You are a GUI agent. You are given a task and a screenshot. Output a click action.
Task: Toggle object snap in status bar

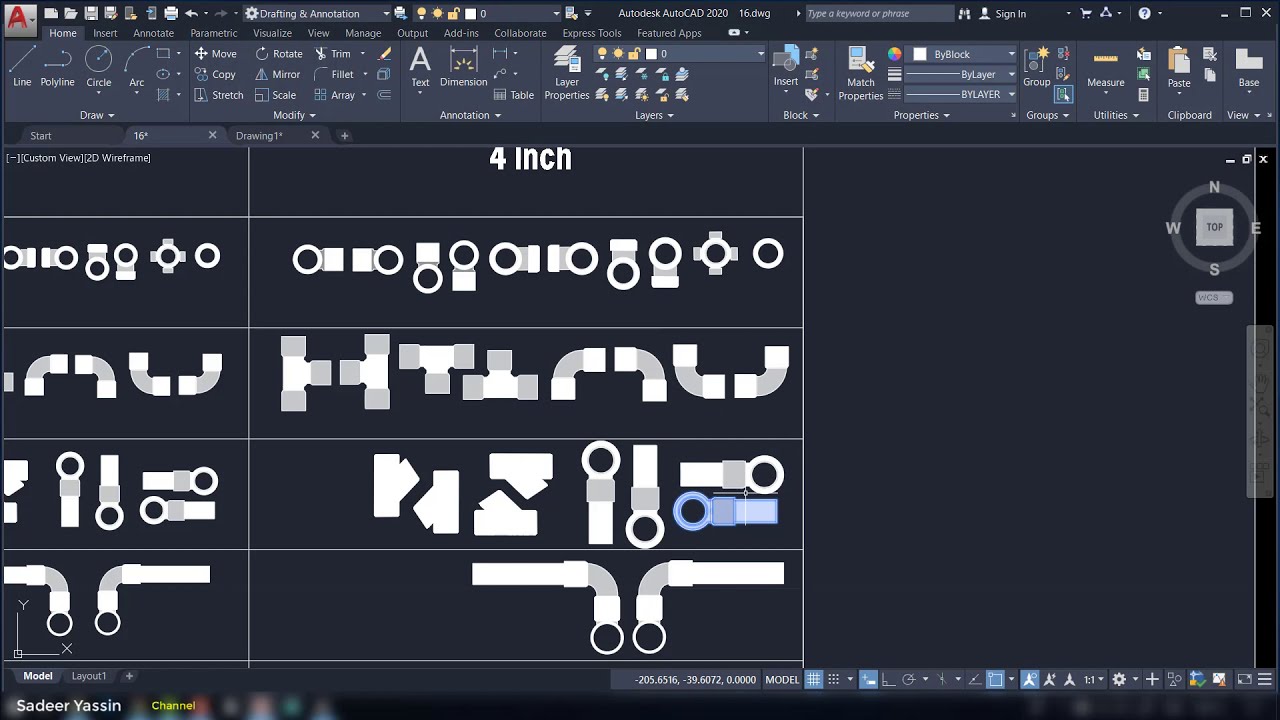(995, 679)
